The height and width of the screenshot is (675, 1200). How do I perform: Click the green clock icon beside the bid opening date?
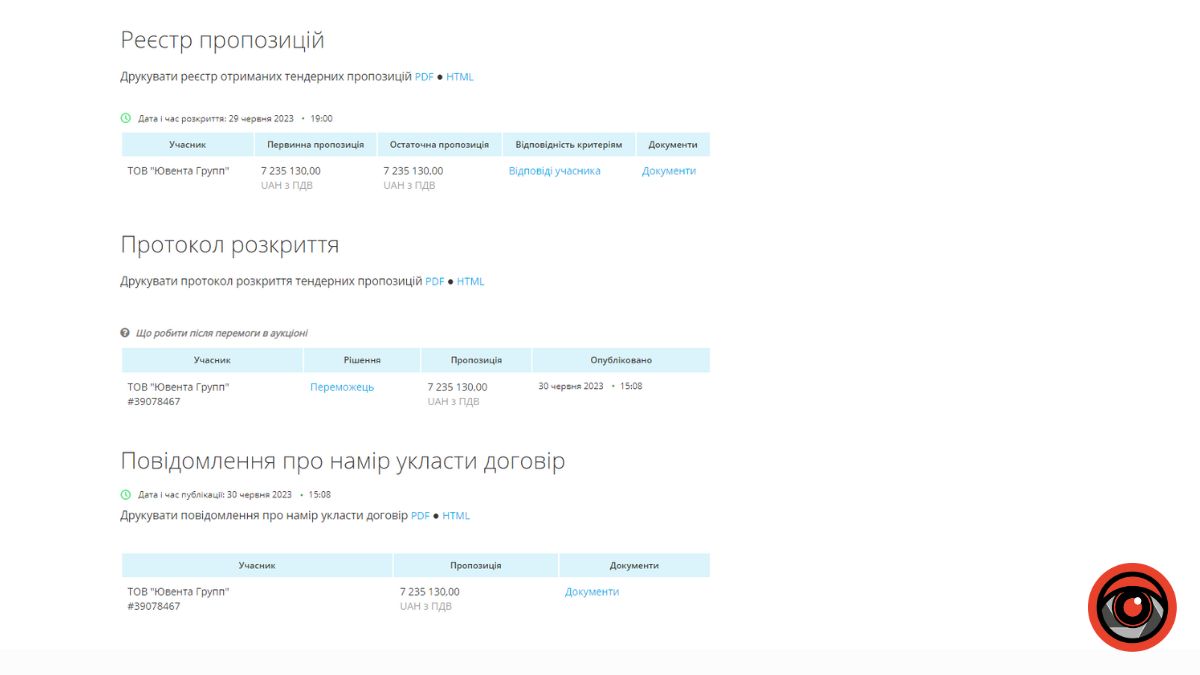click(x=126, y=118)
